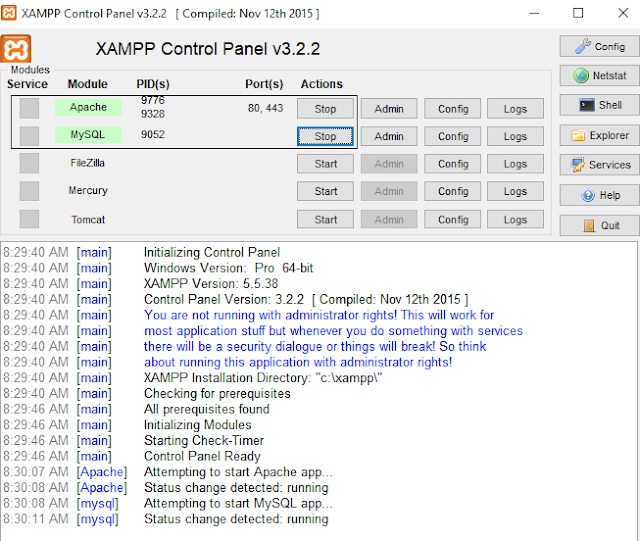This screenshot has height=541, width=640.
Task: Open the Tomcat Logs menu
Action: pos(516,219)
